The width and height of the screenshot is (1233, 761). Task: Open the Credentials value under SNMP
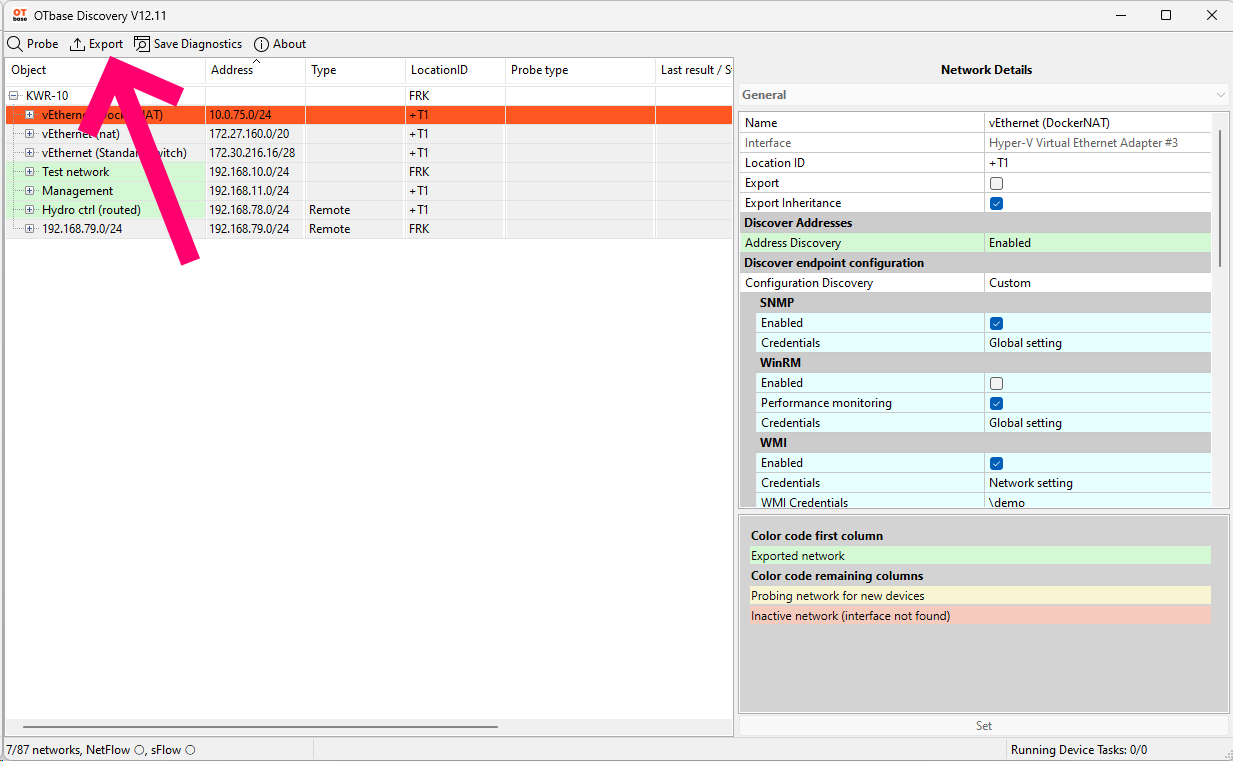pyautogui.click(x=1098, y=343)
